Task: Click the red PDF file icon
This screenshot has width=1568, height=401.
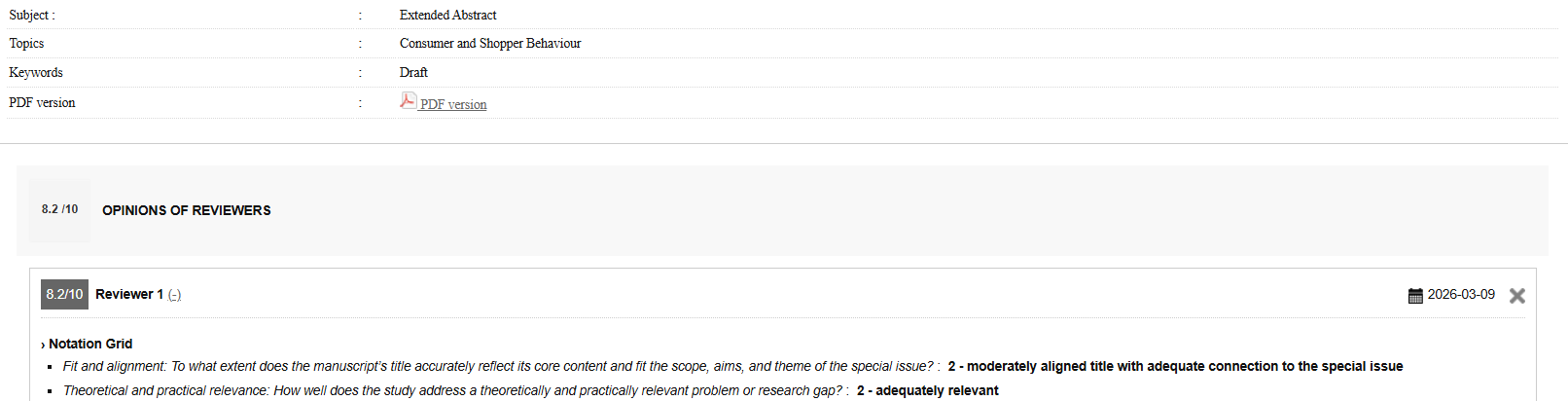Action: (408, 100)
